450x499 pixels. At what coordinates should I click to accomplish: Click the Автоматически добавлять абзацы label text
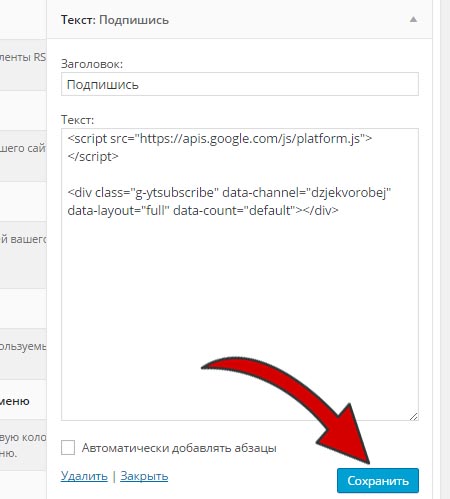179,448
